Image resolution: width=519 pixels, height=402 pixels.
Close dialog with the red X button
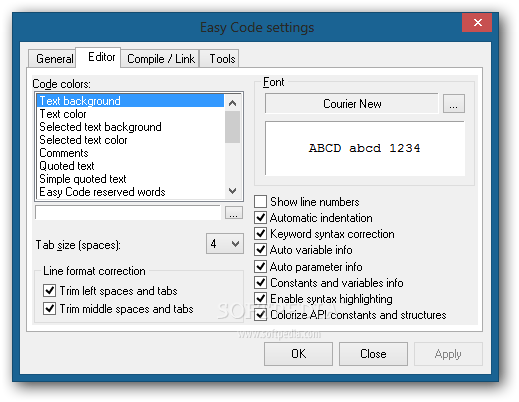pyautogui.click(x=477, y=22)
